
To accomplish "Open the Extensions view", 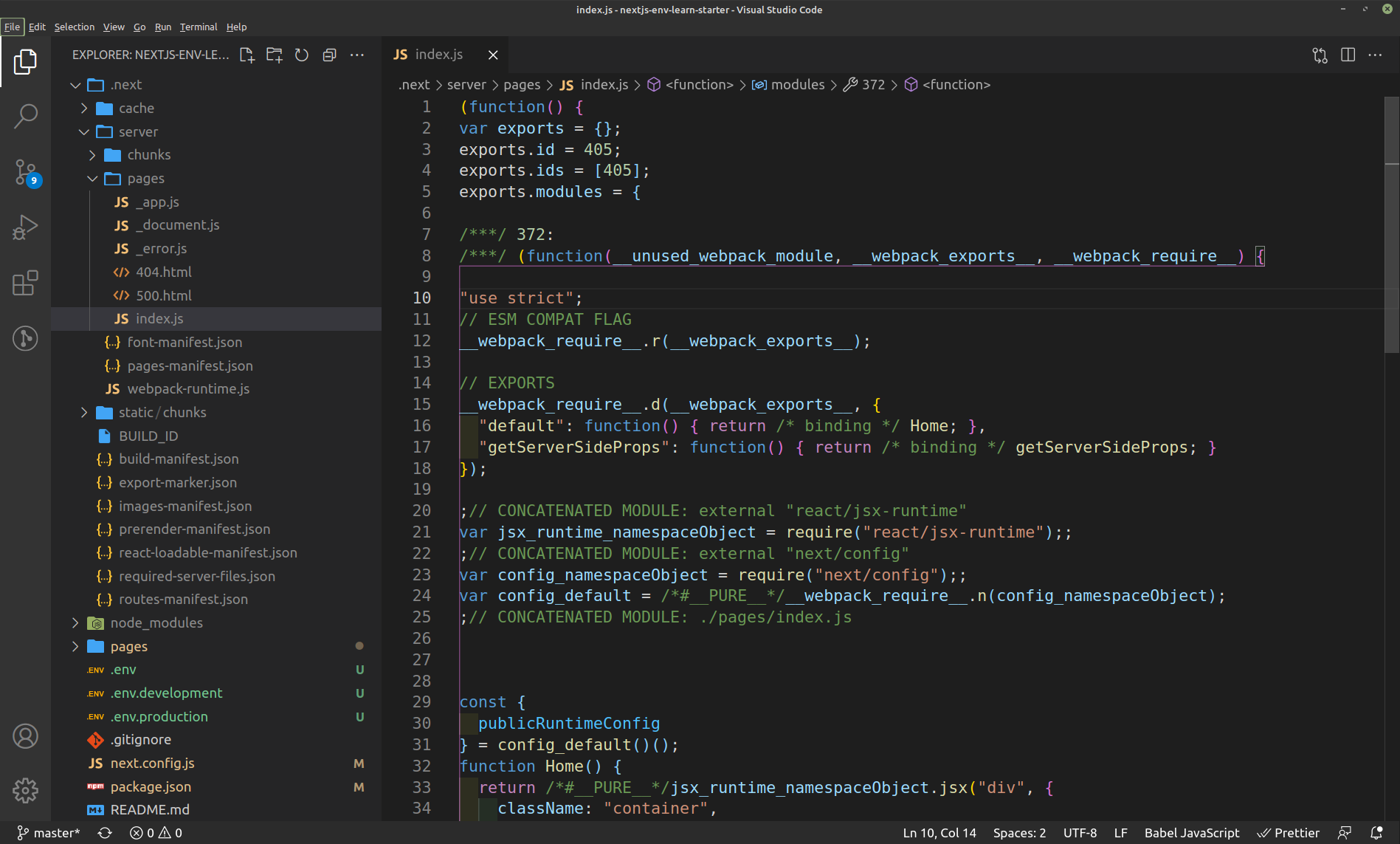I will 25,283.
